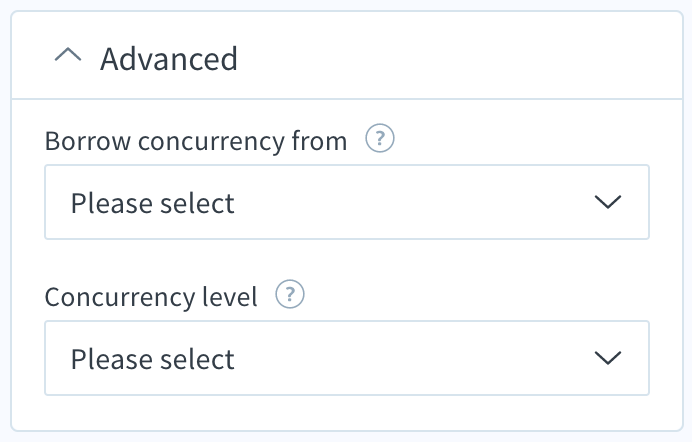Click the middle of the Borrow concurrency select field
Image resolution: width=692 pixels, height=442 pixels.
click(x=347, y=202)
